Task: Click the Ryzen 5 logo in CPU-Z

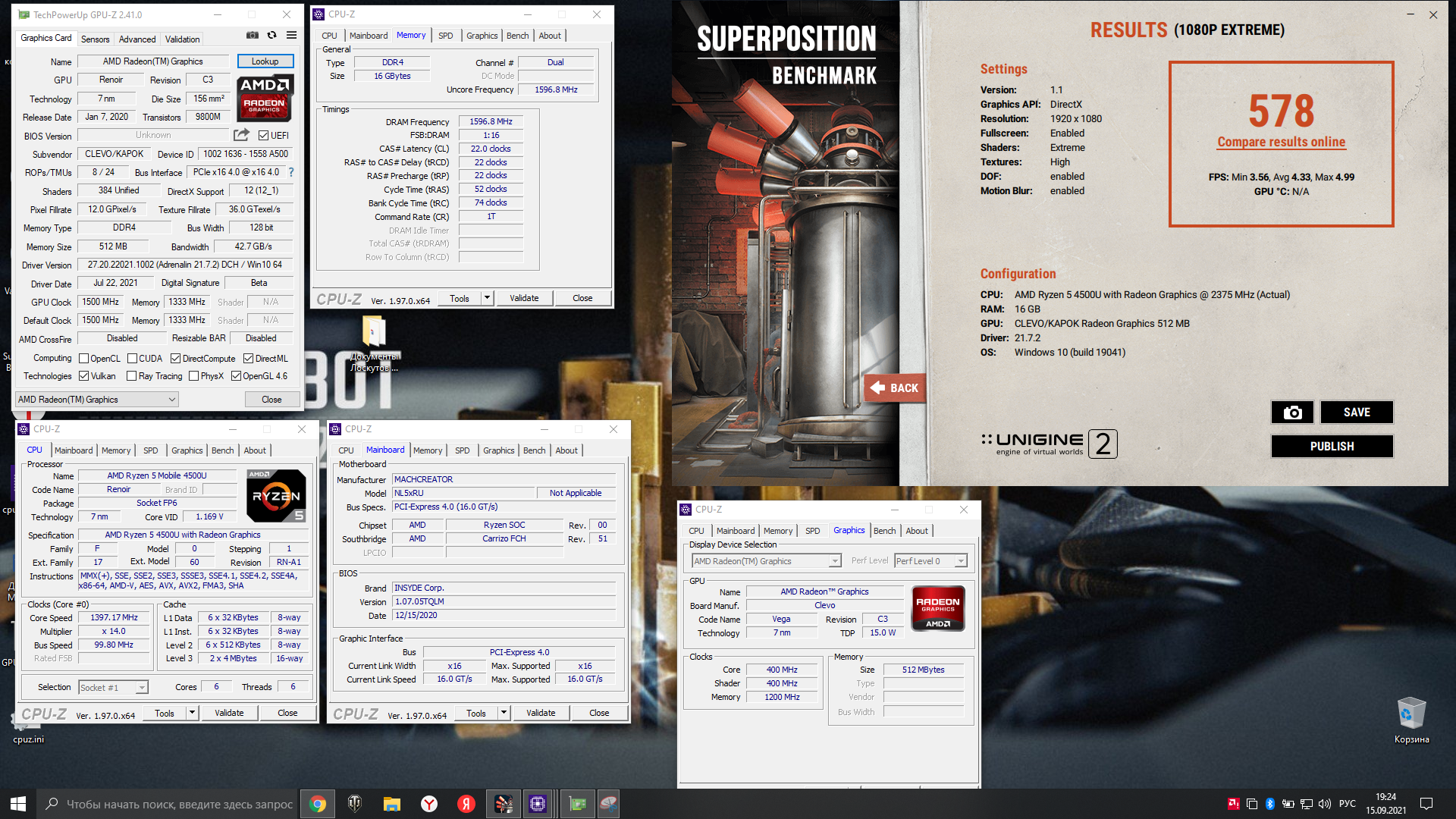Action: tap(276, 496)
